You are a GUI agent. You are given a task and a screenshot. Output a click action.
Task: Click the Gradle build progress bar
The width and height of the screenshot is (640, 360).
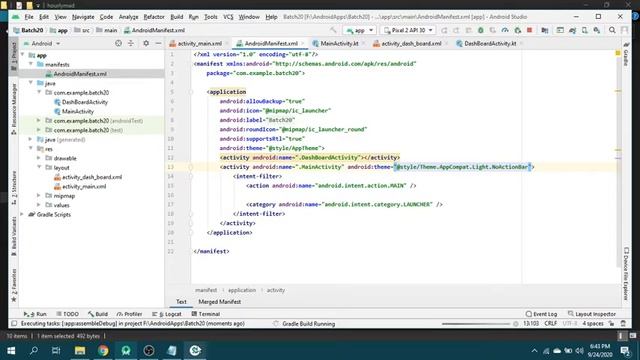coord(476,324)
